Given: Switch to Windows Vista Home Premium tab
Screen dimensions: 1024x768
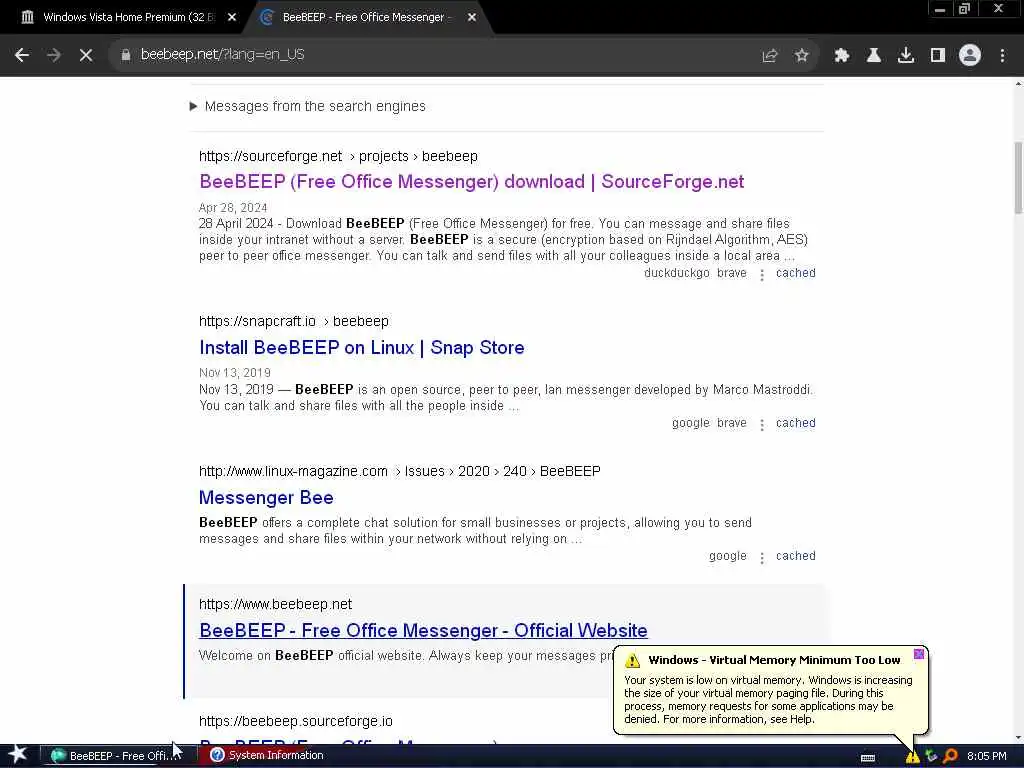Looking at the screenshot, I should pyautogui.click(x=129, y=18).
